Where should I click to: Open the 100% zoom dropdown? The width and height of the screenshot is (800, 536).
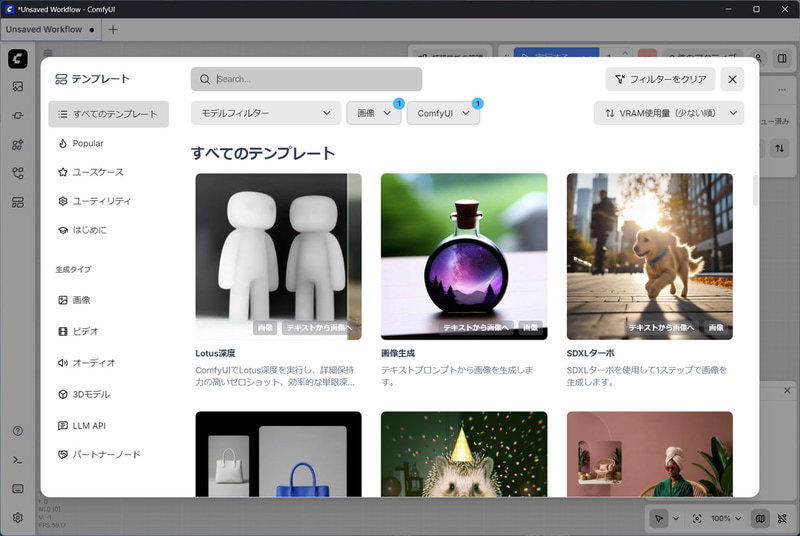click(726, 519)
